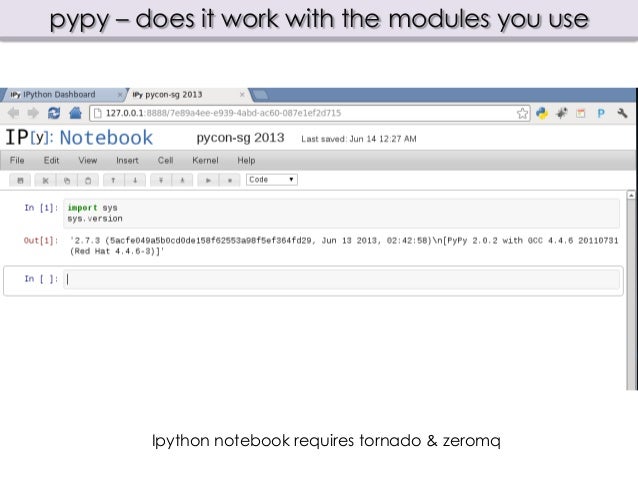This screenshot has height=479, width=638.
Task: Click the browser back arrow
Action: point(13,113)
